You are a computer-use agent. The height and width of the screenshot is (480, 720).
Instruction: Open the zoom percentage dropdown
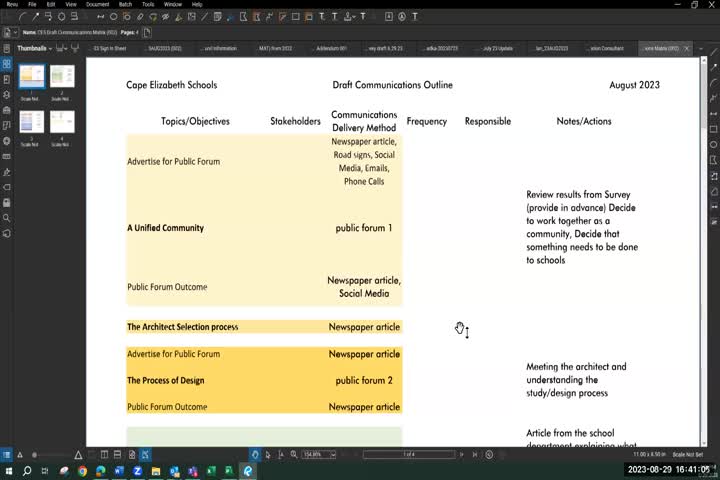pyautogui.click(x=333, y=455)
